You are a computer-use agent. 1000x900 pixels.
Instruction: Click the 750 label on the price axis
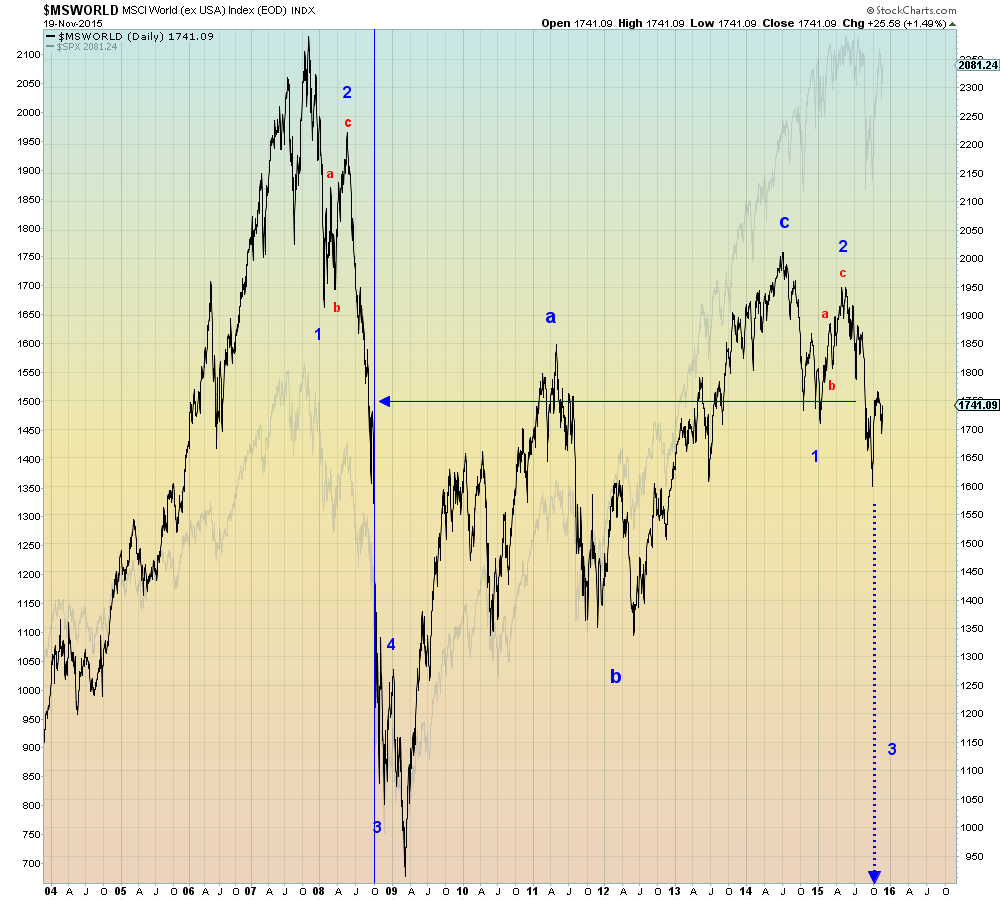coord(31,834)
